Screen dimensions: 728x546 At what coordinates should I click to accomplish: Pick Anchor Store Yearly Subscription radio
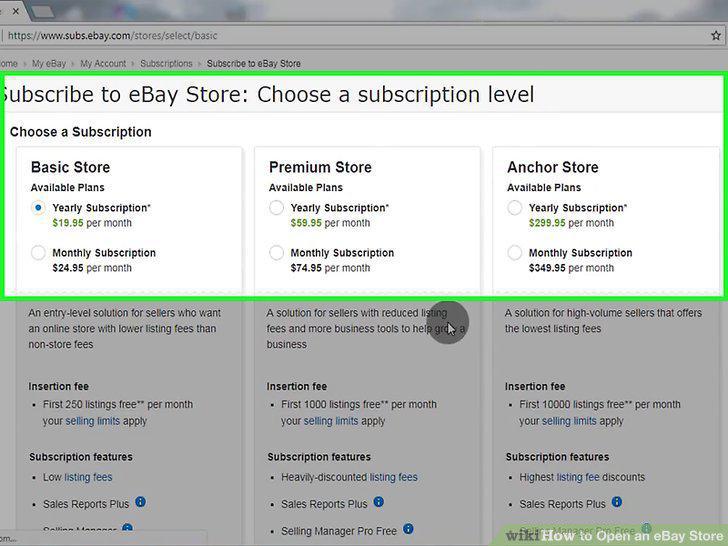(x=514, y=208)
